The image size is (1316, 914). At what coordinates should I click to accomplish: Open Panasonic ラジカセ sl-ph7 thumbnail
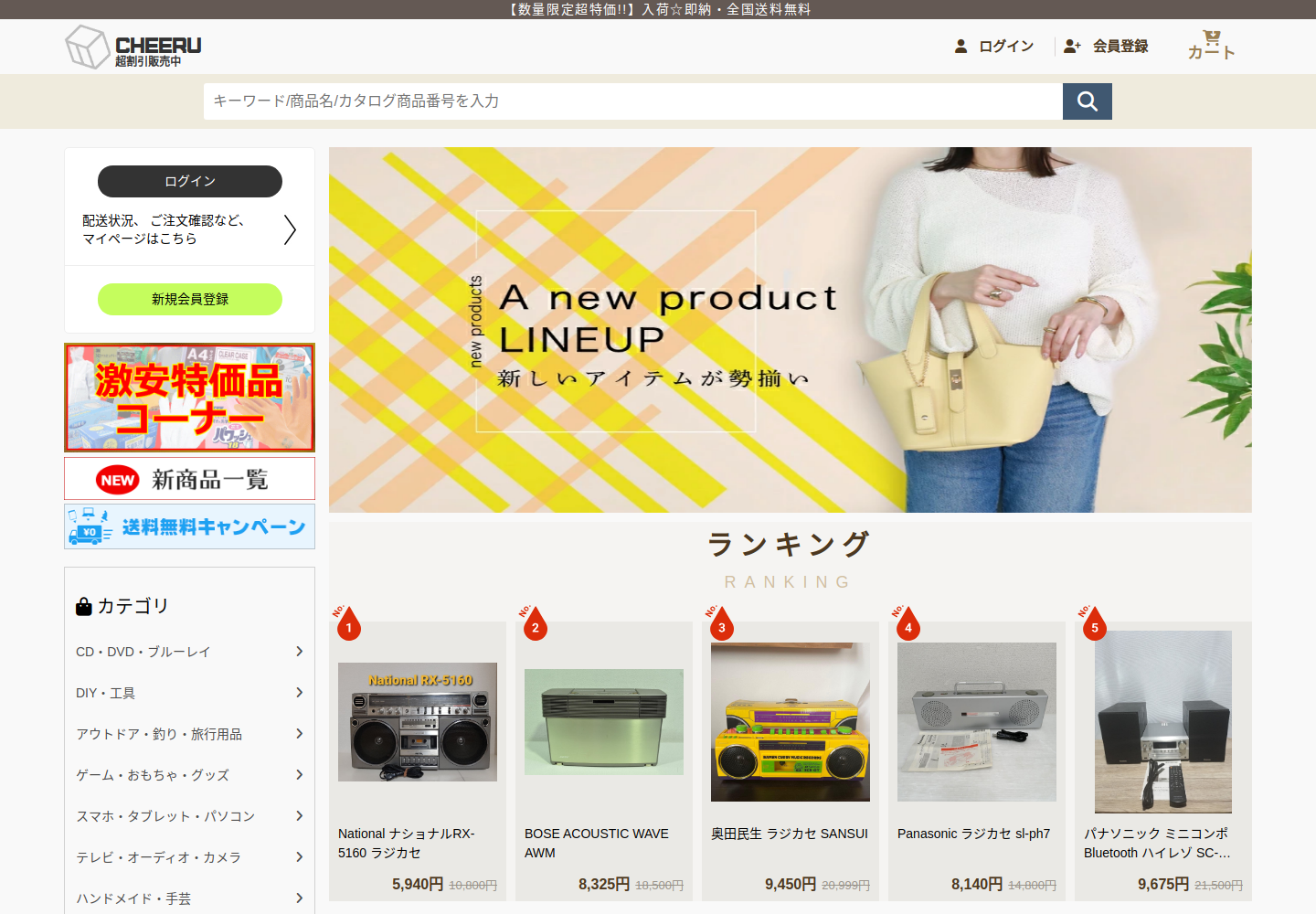pyautogui.click(x=977, y=722)
